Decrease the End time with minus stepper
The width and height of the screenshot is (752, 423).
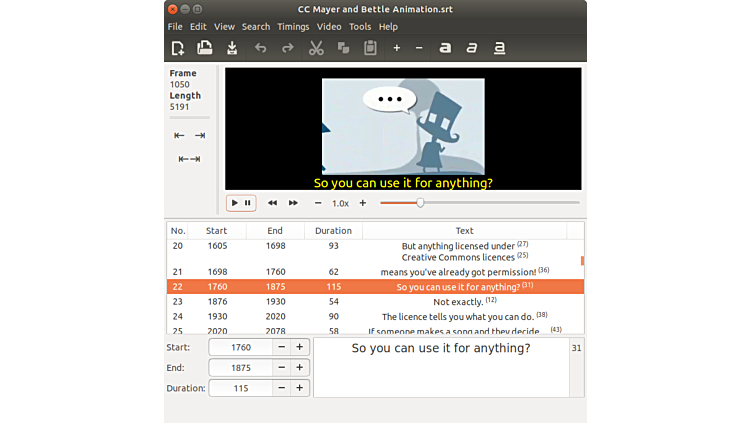tap(281, 367)
